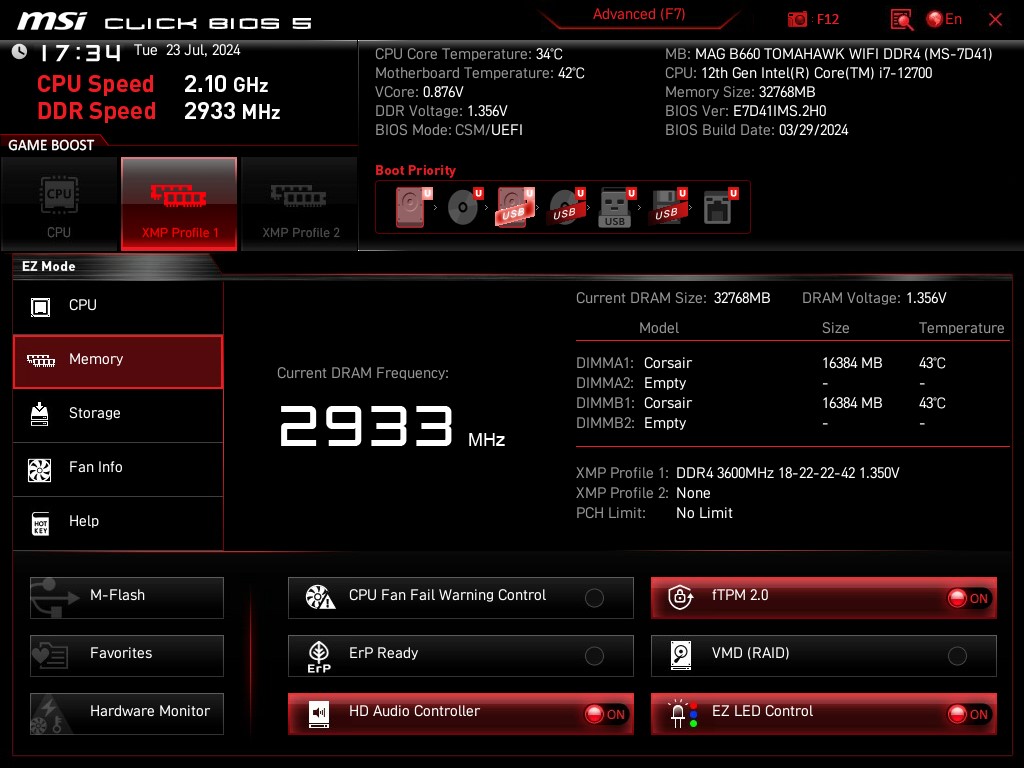Click the HD Audio speaker icon
Viewport: 1024px width, 768px height.
(x=319, y=714)
